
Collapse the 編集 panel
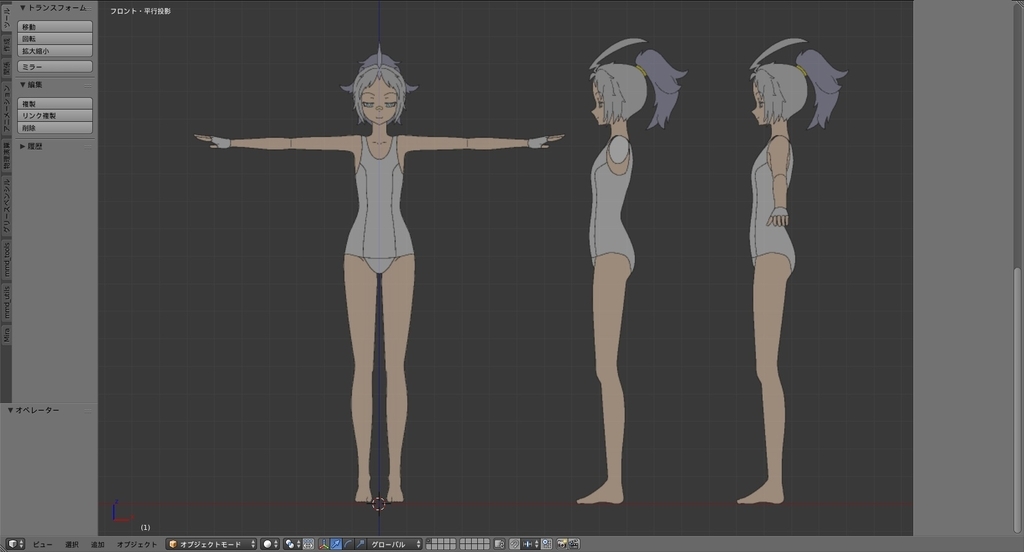coord(23,85)
